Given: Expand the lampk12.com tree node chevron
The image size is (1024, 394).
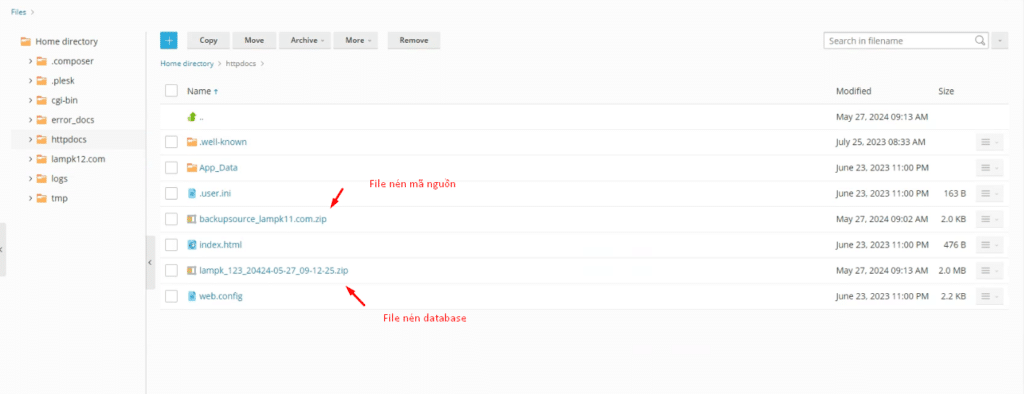Looking at the screenshot, I should [30, 159].
